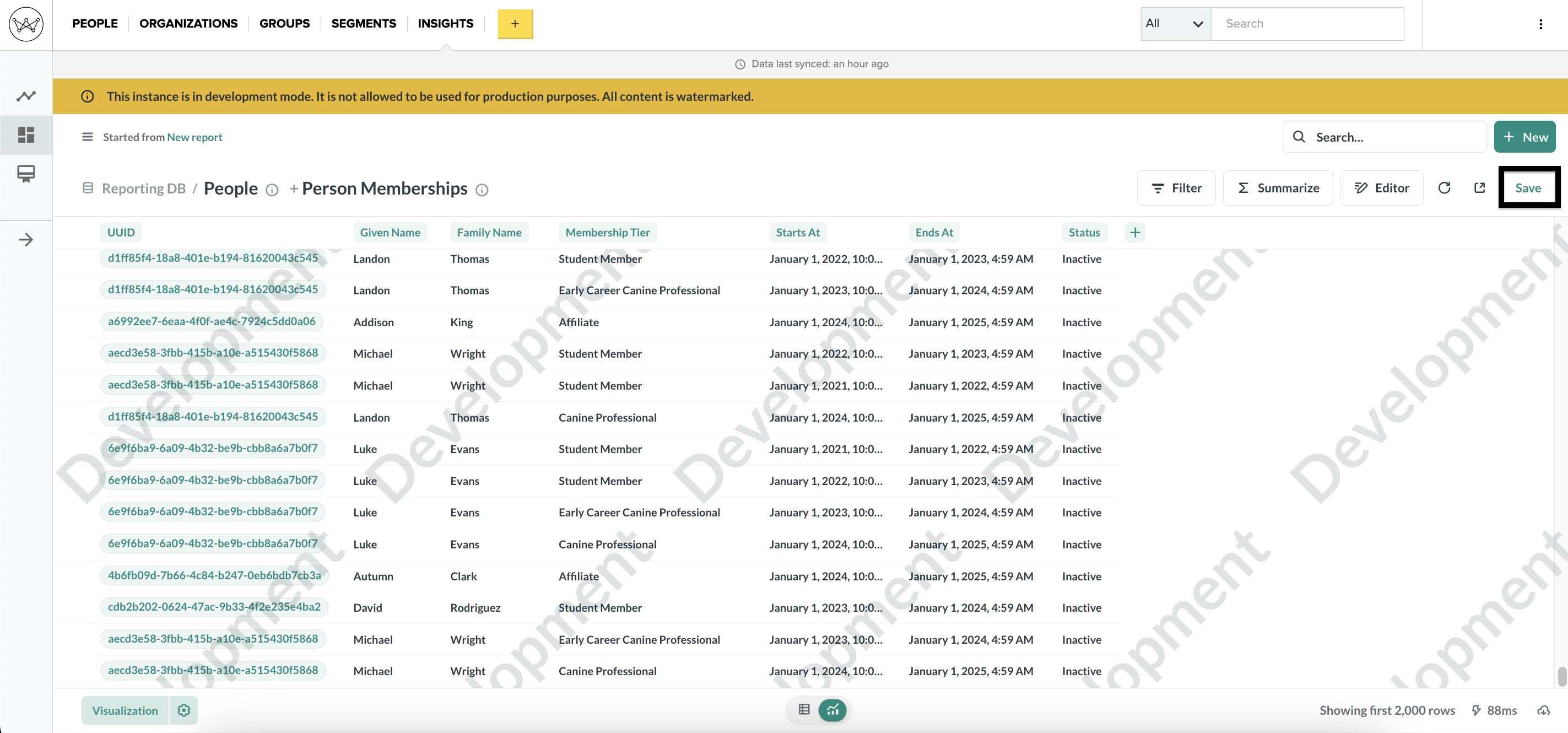Open the vertical three-dot options menu
Viewport: 1568px width, 733px height.
point(1540,24)
